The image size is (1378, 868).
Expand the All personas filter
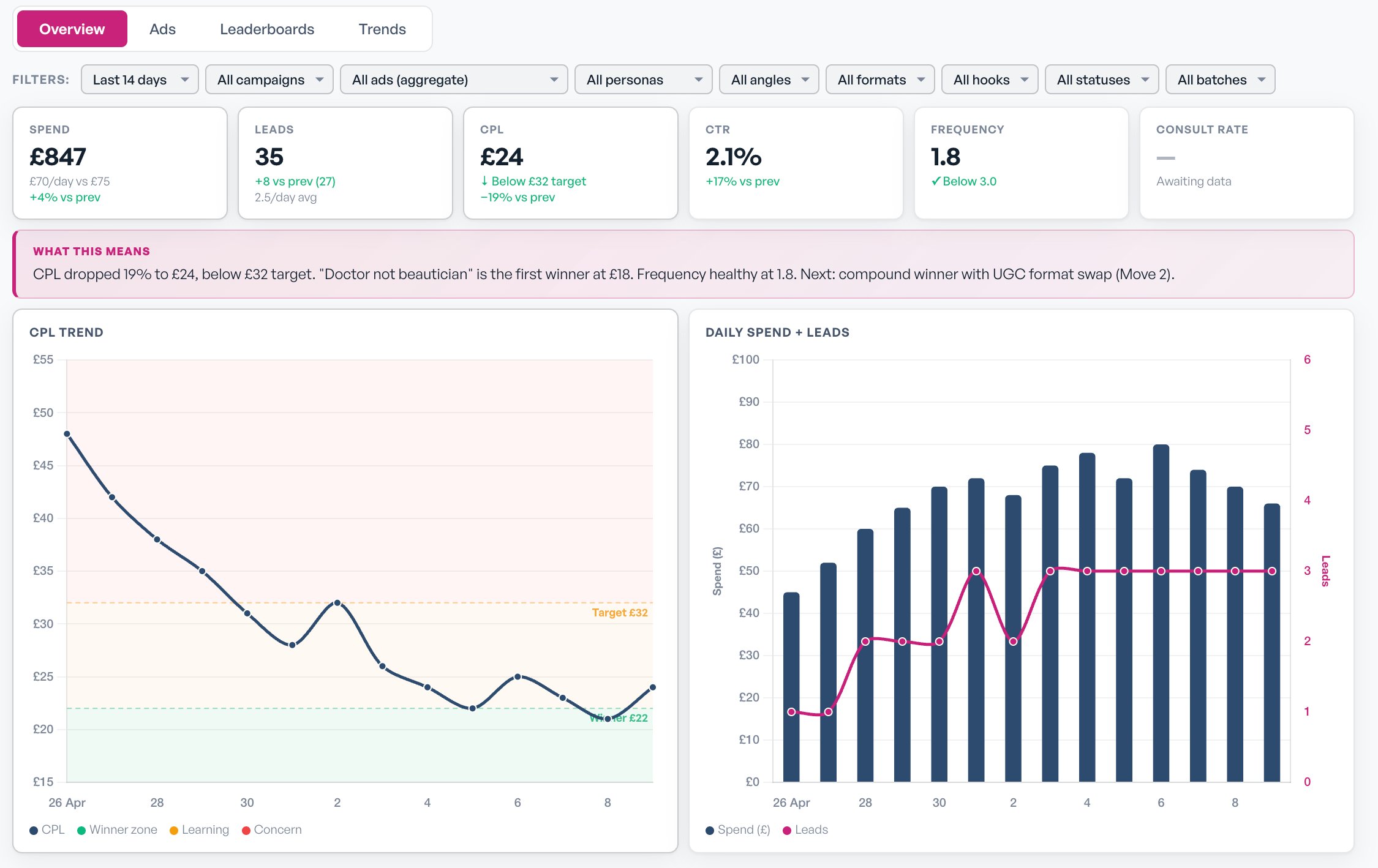(643, 80)
